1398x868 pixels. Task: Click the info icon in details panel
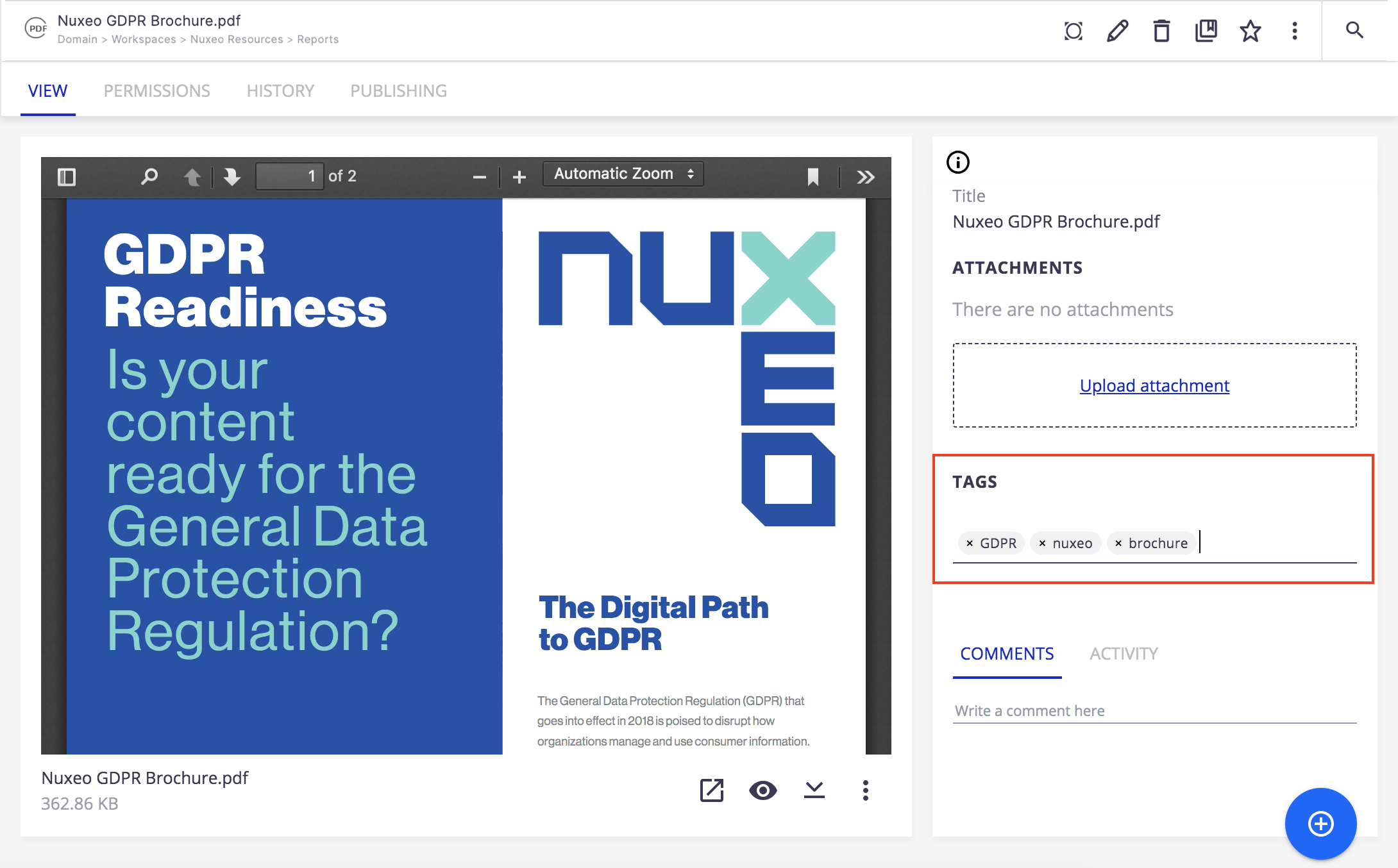tap(958, 162)
